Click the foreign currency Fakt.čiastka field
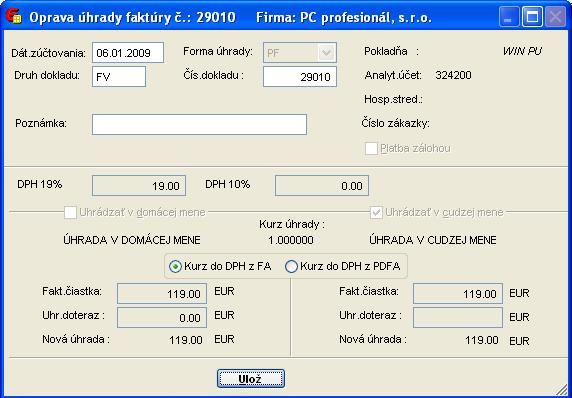The height and width of the screenshot is (398, 572). [458, 293]
